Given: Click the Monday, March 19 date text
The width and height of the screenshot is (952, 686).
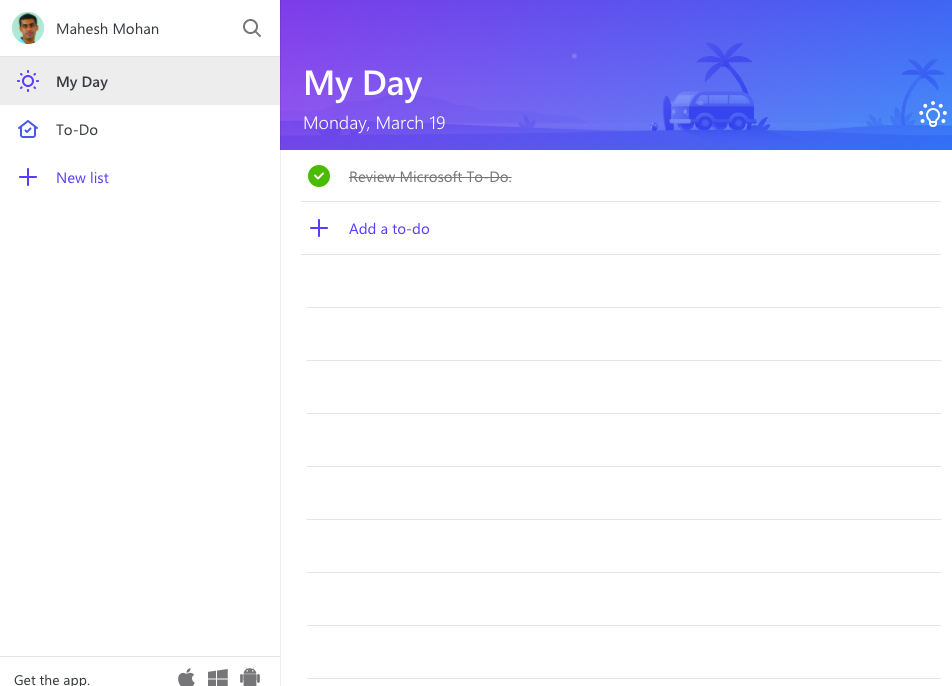Looking at the screenshot, I should (x=374, y=124).
